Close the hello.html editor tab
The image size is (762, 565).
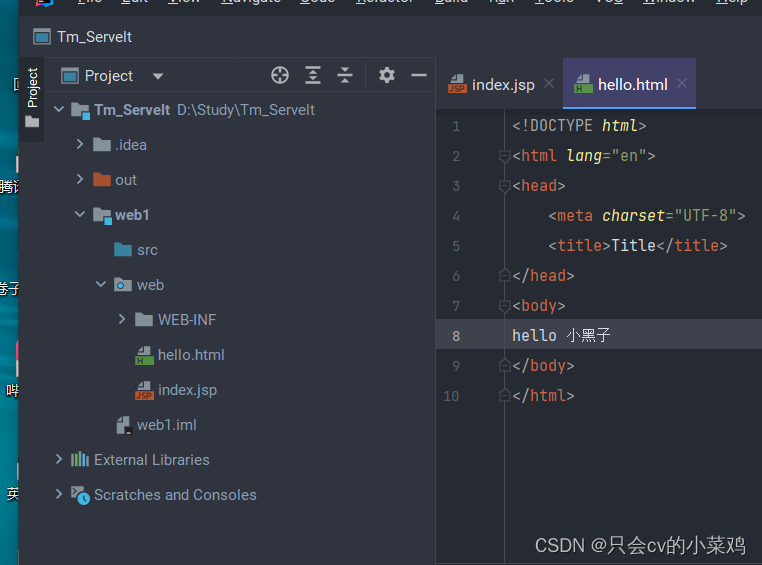tap(683, 84)
